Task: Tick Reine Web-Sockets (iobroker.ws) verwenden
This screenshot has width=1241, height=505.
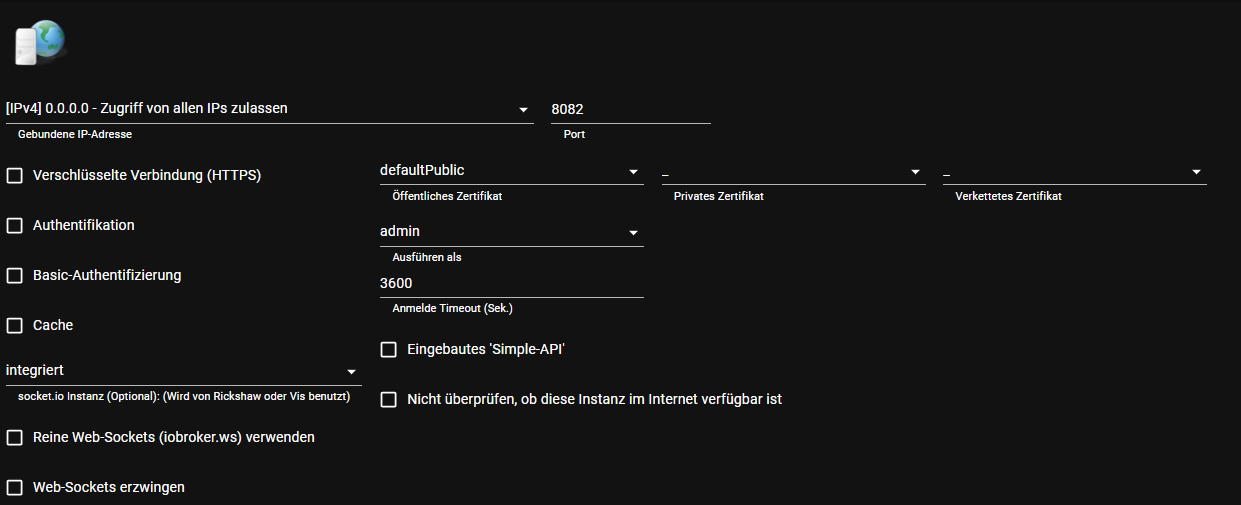Action: (x=15, y=438)
